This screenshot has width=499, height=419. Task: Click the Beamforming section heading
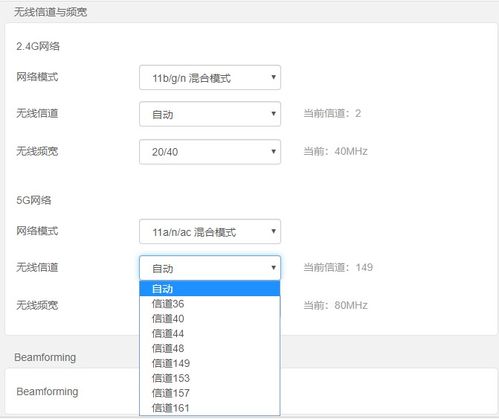click(x=45, y=357)
